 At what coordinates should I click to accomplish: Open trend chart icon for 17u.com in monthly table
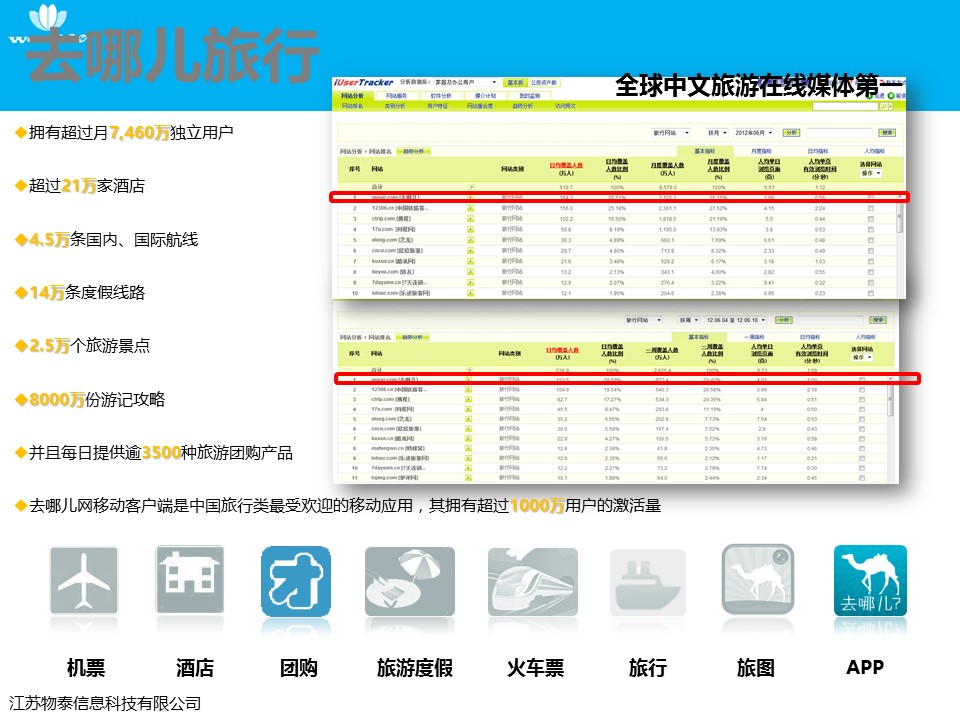click(x=470, y=229)
